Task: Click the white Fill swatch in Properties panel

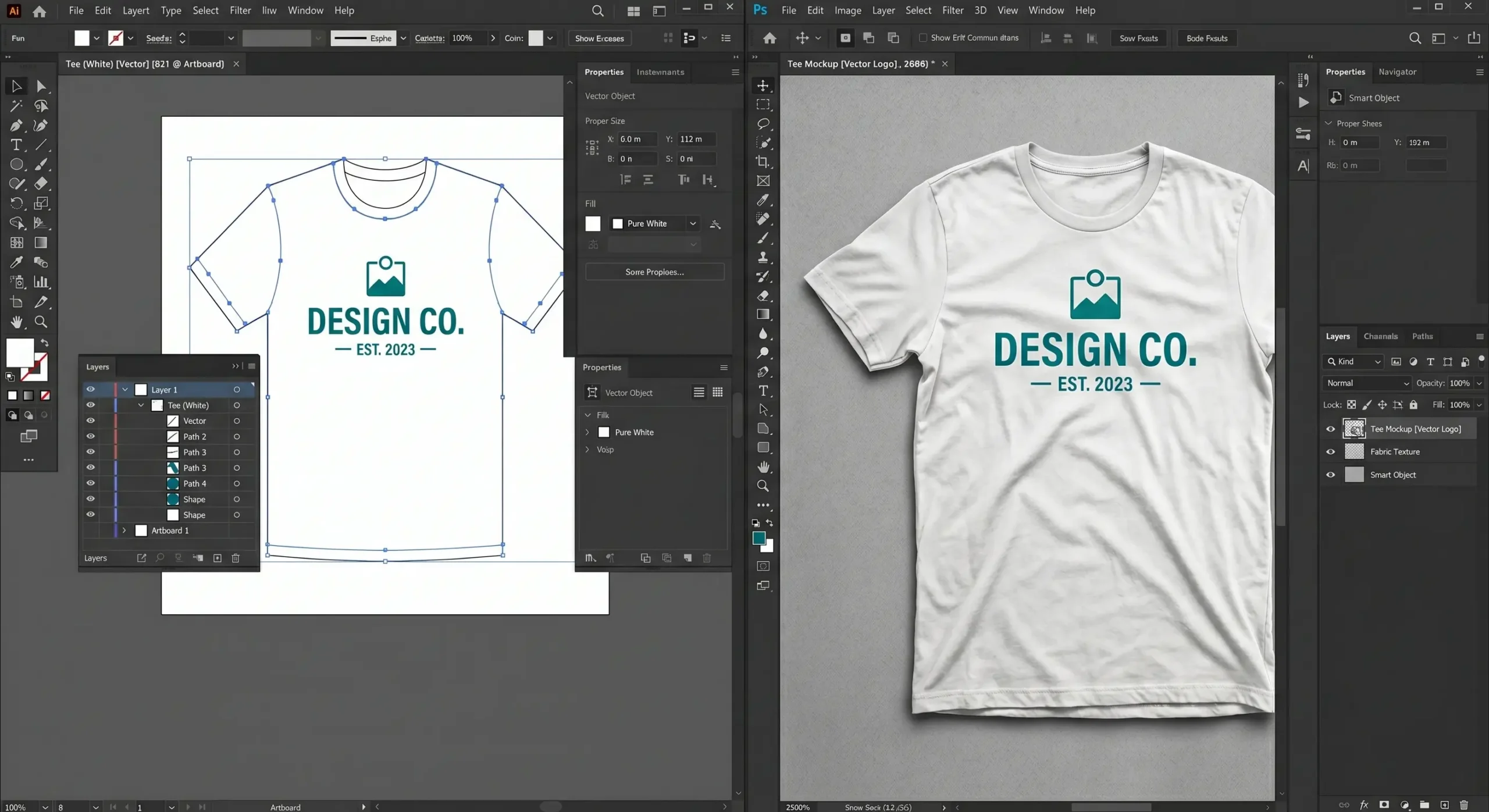Action: pyautogui.click(x=593, y=224)
